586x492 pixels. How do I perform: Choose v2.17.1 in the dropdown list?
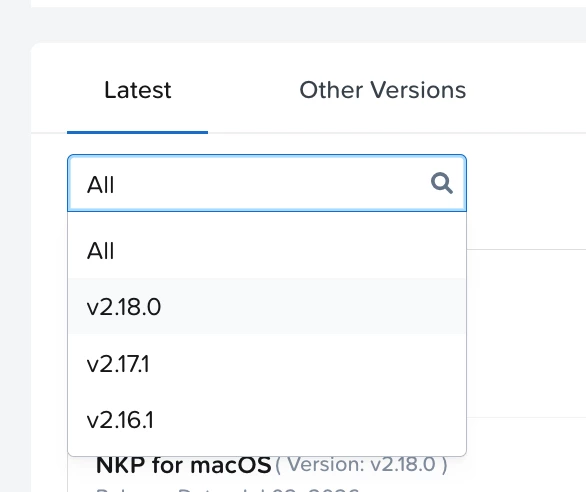[267, 363]
